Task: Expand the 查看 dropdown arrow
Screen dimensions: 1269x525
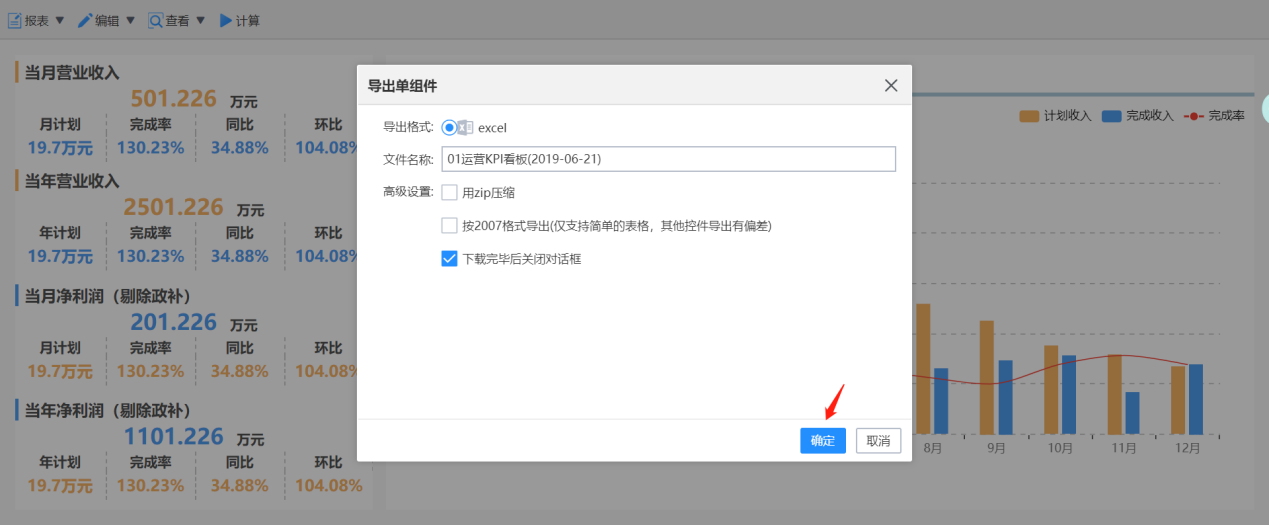Action: click(201, 20)
